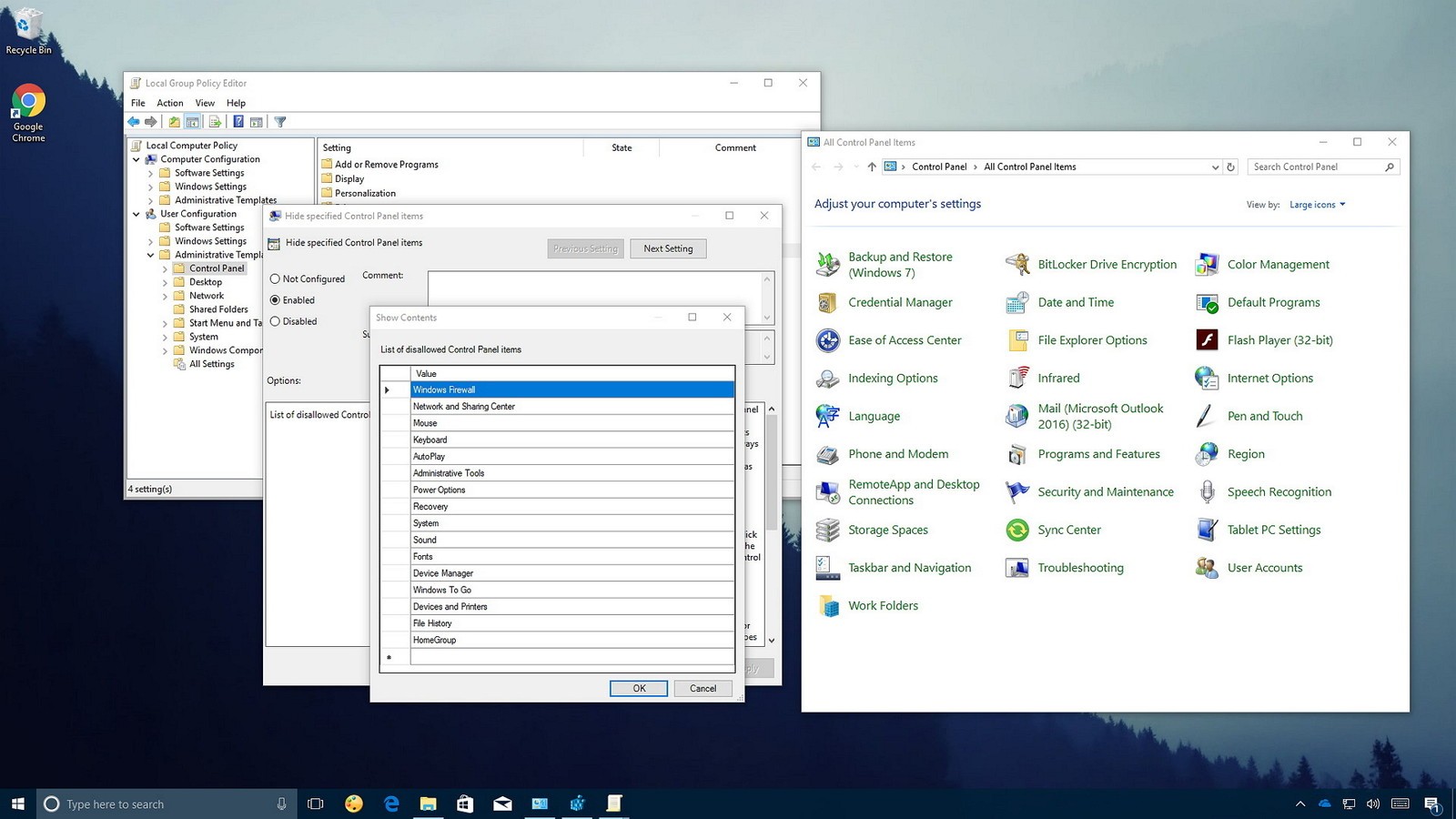Click the Refresh button in Control Panel address bar
The image size is (1456, 819).
point(1230,167)
